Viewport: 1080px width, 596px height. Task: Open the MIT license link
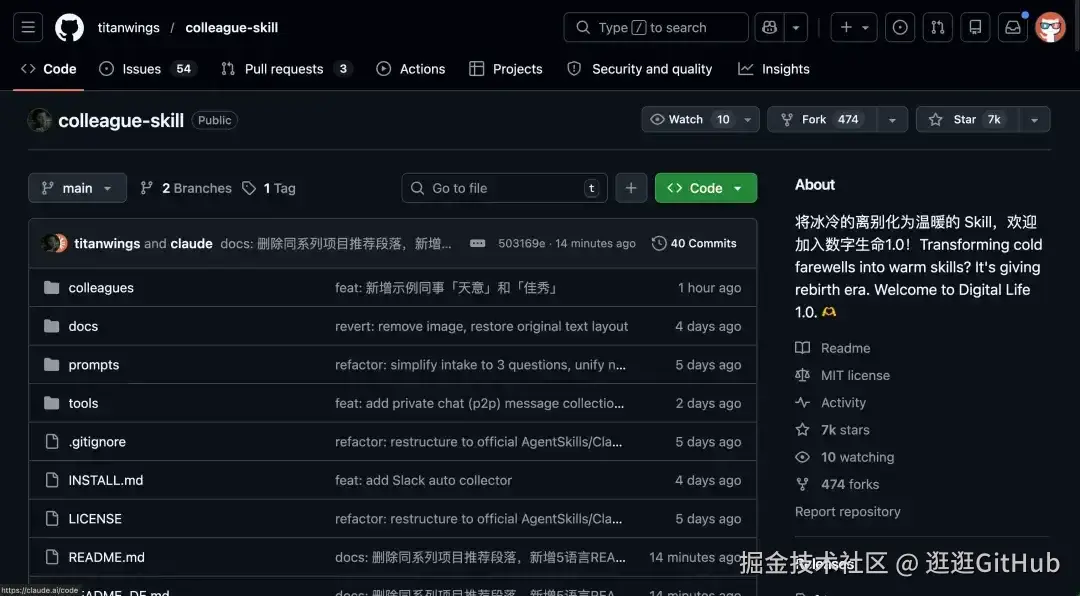(x=842, y=376)
